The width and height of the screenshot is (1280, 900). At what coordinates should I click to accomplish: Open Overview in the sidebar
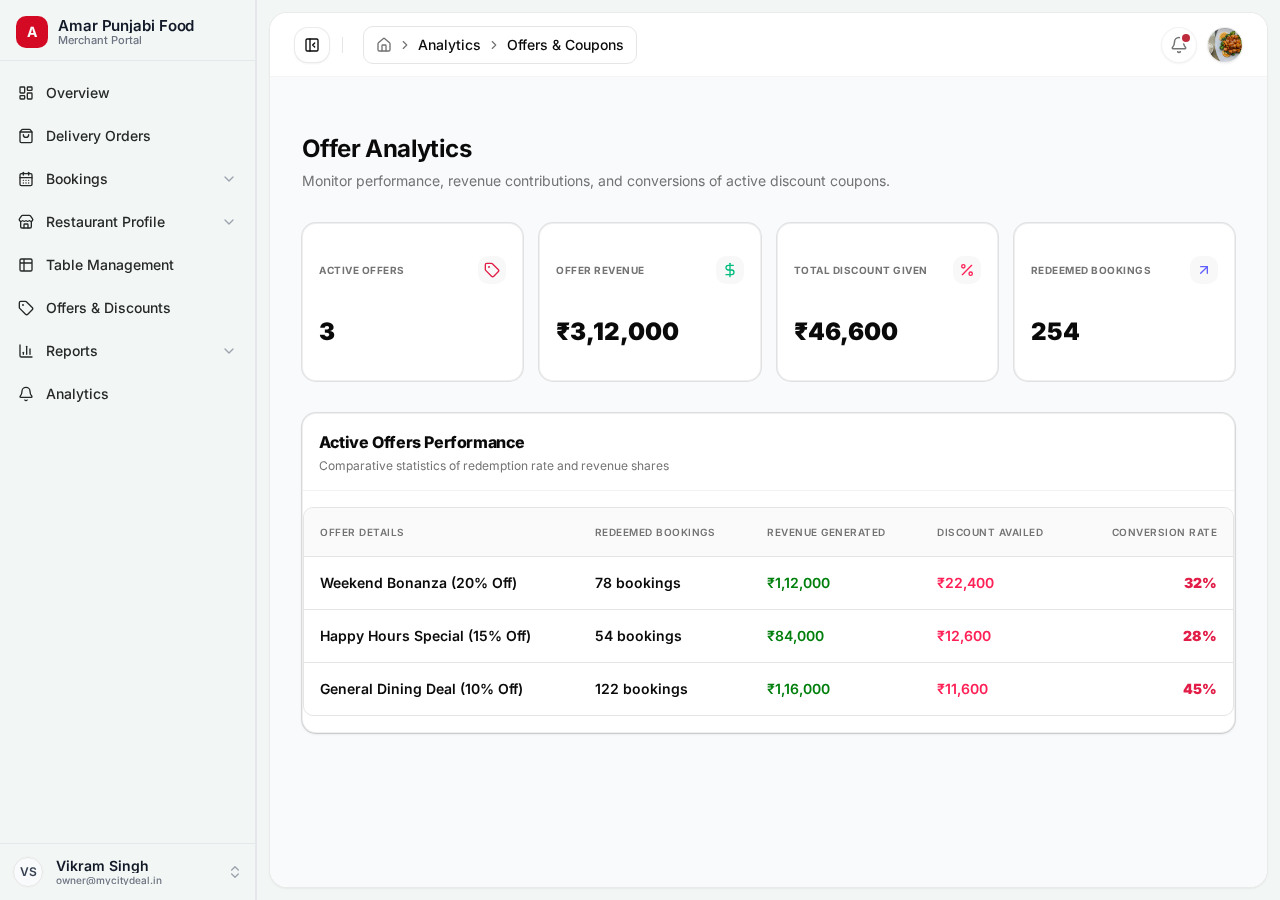(x=128, y=93)
